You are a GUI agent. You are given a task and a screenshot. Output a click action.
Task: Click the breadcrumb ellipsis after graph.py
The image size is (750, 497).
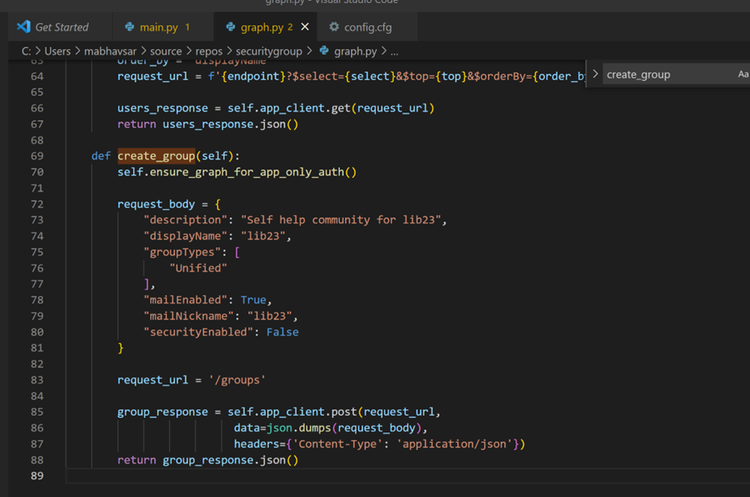click(x=394, y=51)
